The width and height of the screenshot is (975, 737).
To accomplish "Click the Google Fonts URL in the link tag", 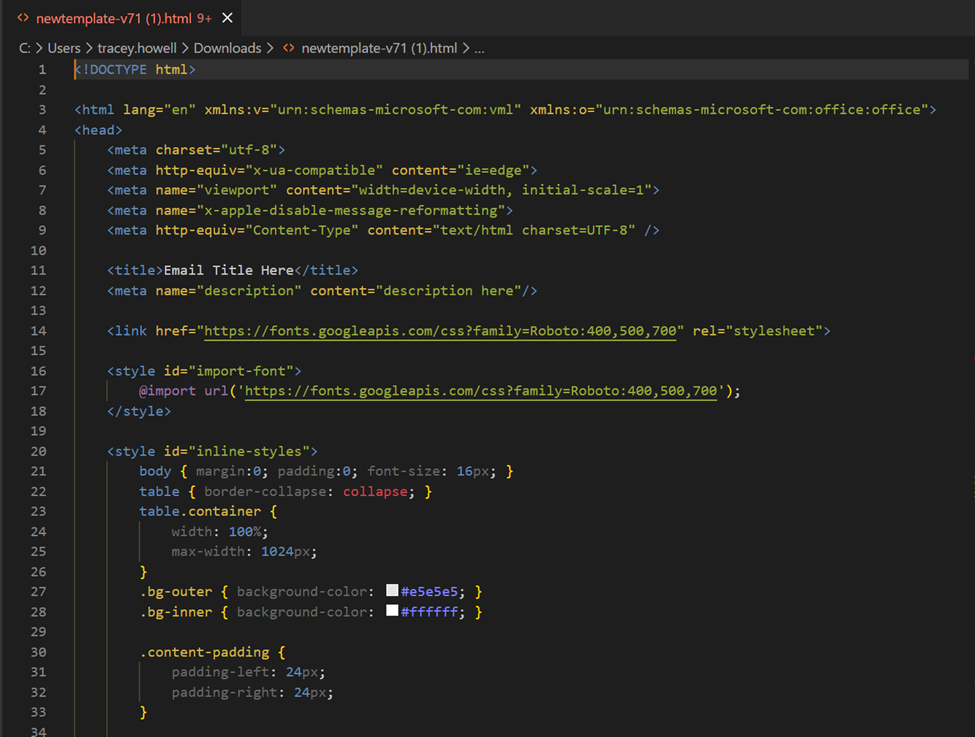I will [x=440, y=330].
